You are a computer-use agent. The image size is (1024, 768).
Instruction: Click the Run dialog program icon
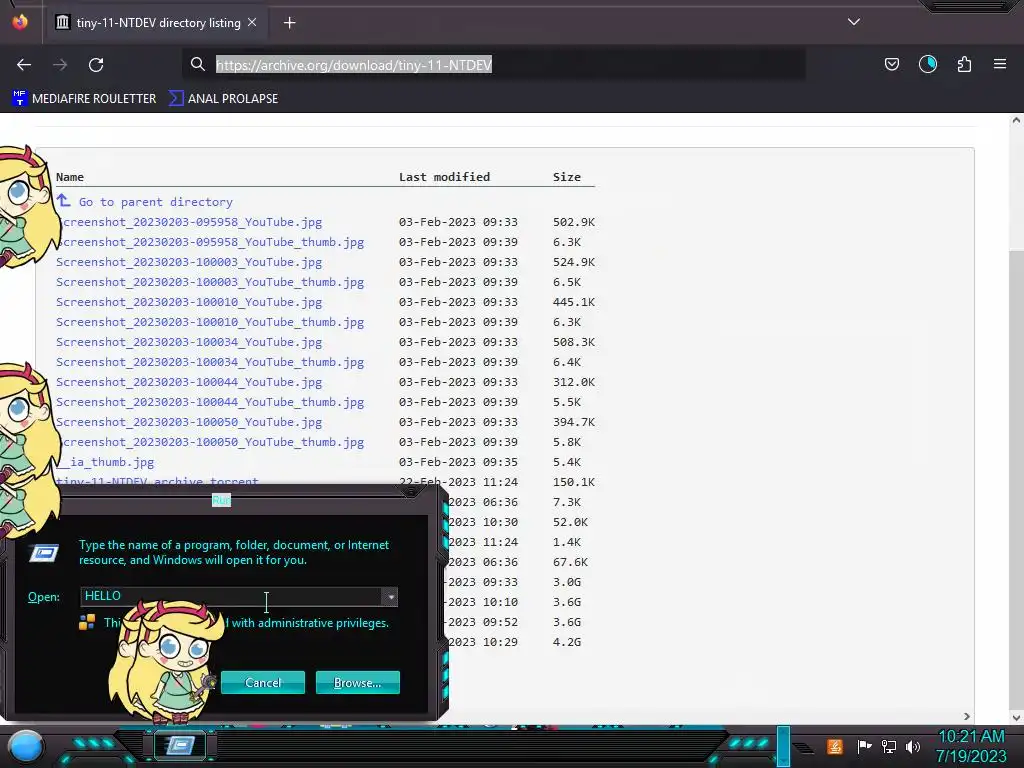point(44,554)
